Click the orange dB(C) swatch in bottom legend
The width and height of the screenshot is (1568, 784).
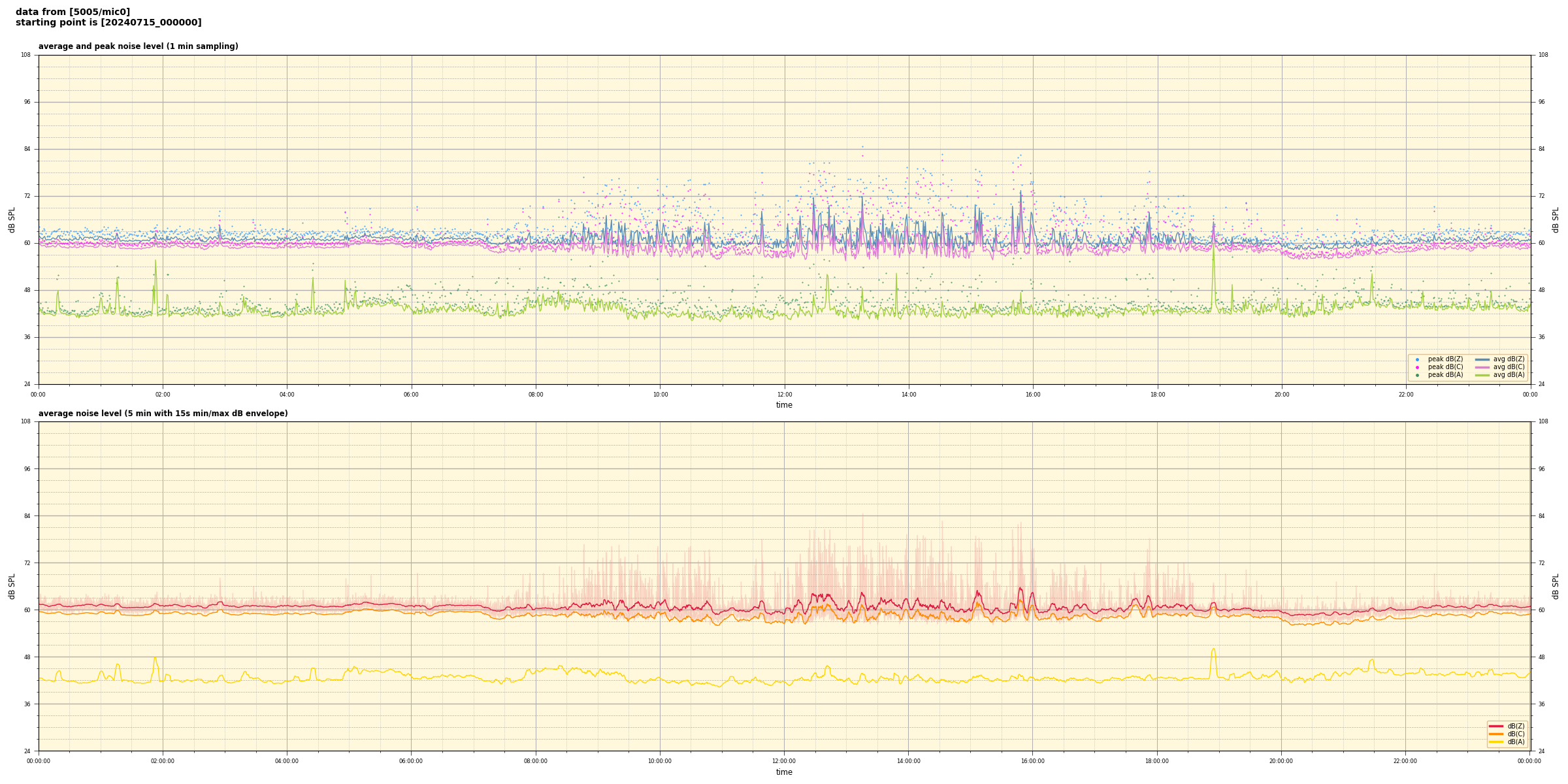tap(1496, 734)
